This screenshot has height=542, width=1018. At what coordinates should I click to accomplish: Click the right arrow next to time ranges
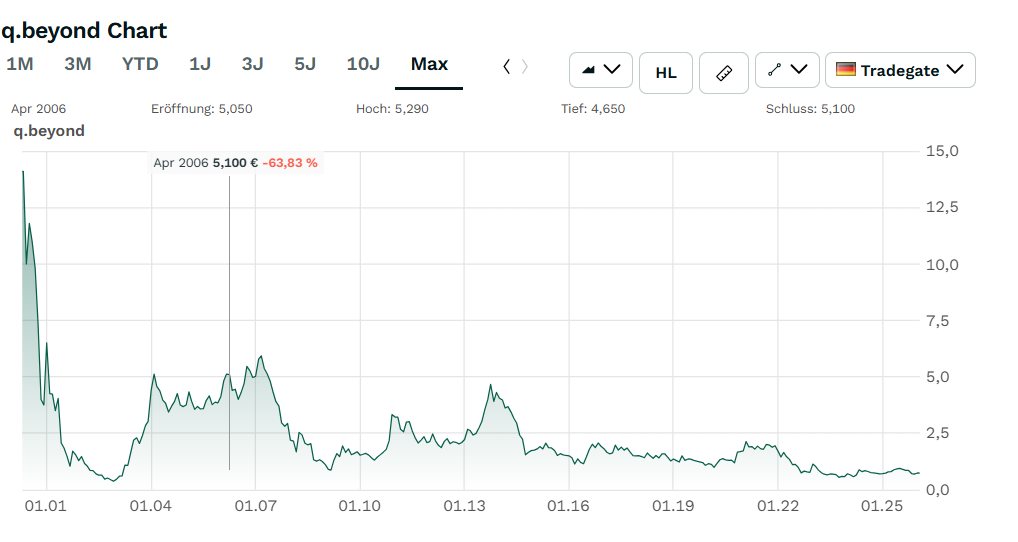(x=526, y=66)
